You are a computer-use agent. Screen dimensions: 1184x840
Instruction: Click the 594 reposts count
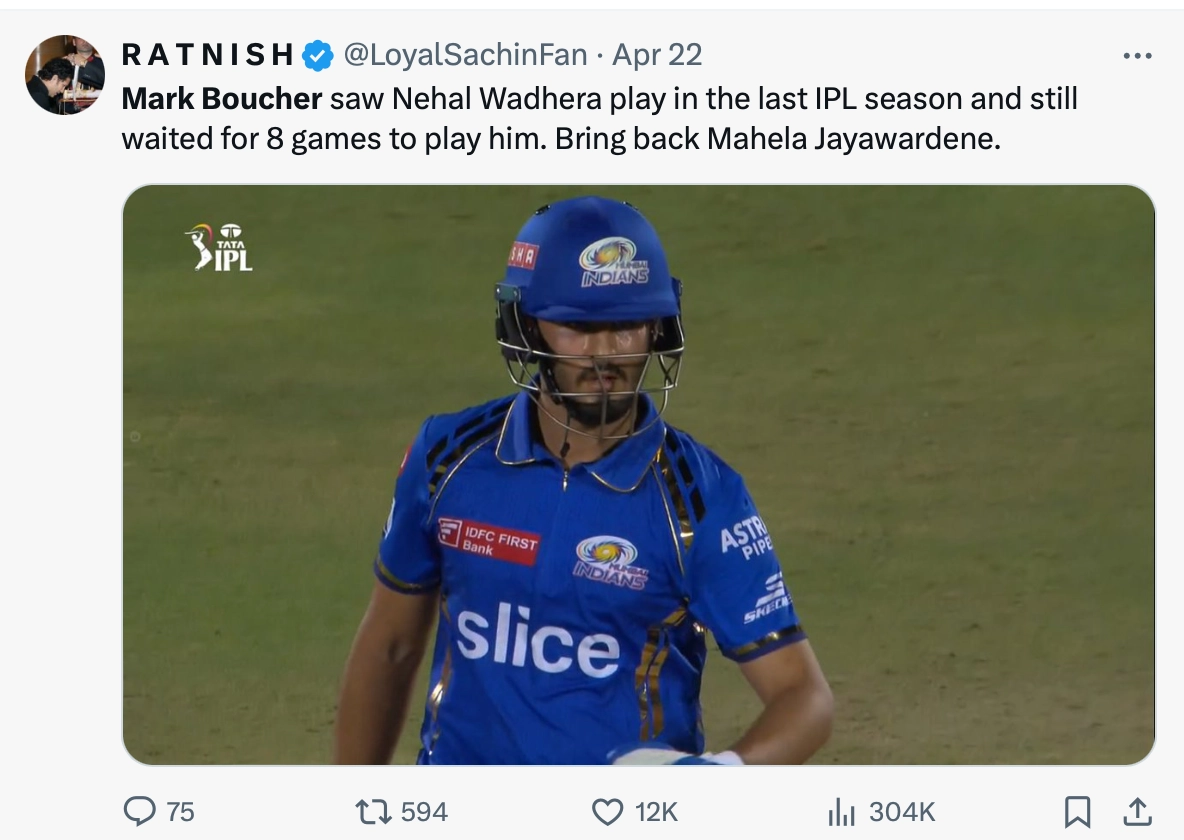click(x=424, y=811)
